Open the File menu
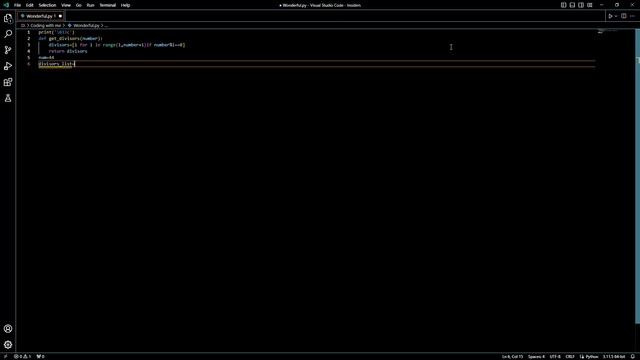Viewport: 640px width, 360px height. click(x=18, y=5)
